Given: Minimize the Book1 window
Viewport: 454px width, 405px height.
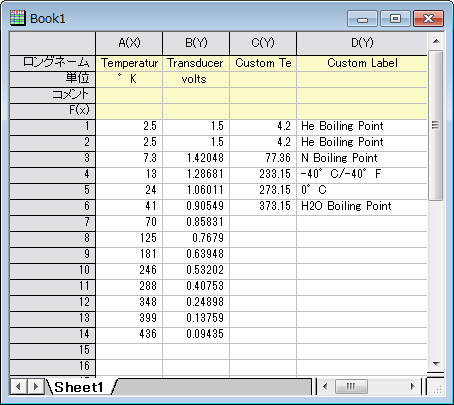Looking at the screenshot, I should [x=362, y=18].
